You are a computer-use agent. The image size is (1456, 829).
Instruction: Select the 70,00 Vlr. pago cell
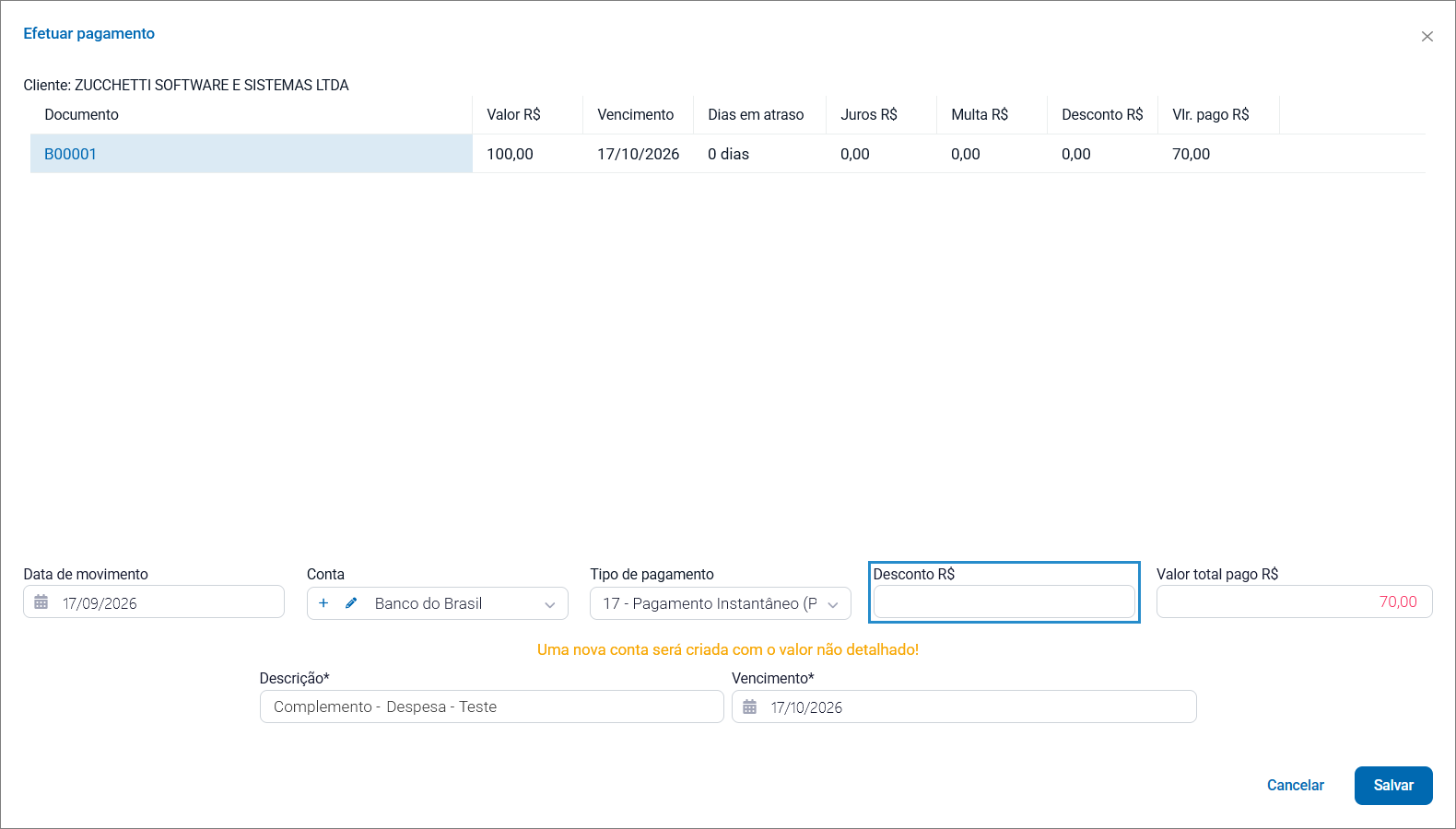1192,154
